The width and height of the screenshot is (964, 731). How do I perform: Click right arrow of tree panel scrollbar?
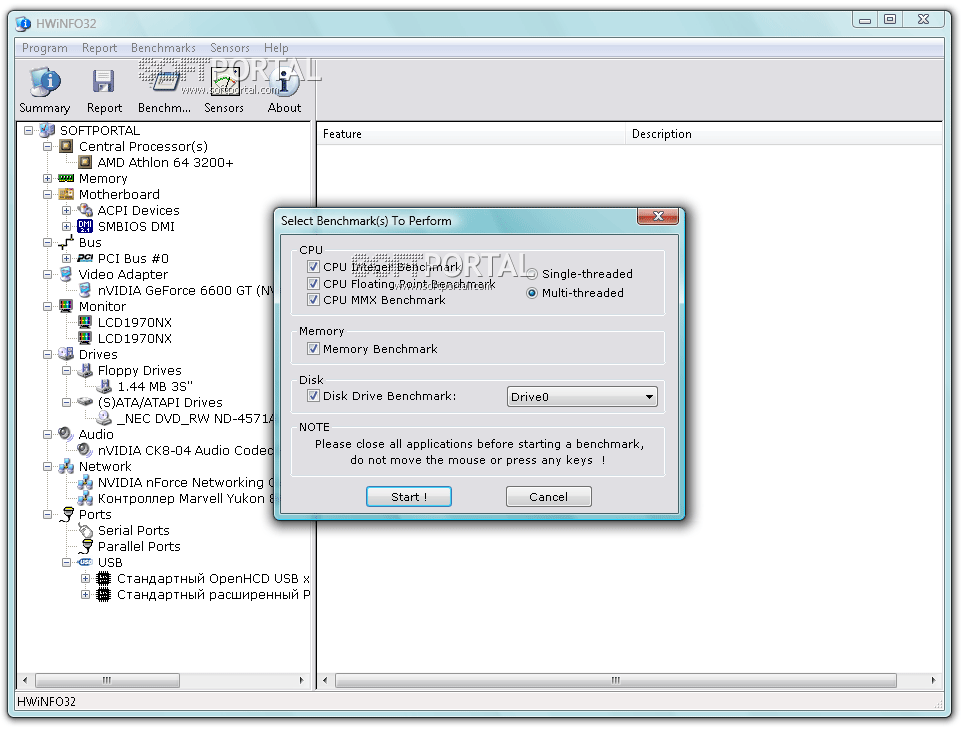tap(301, 680)
